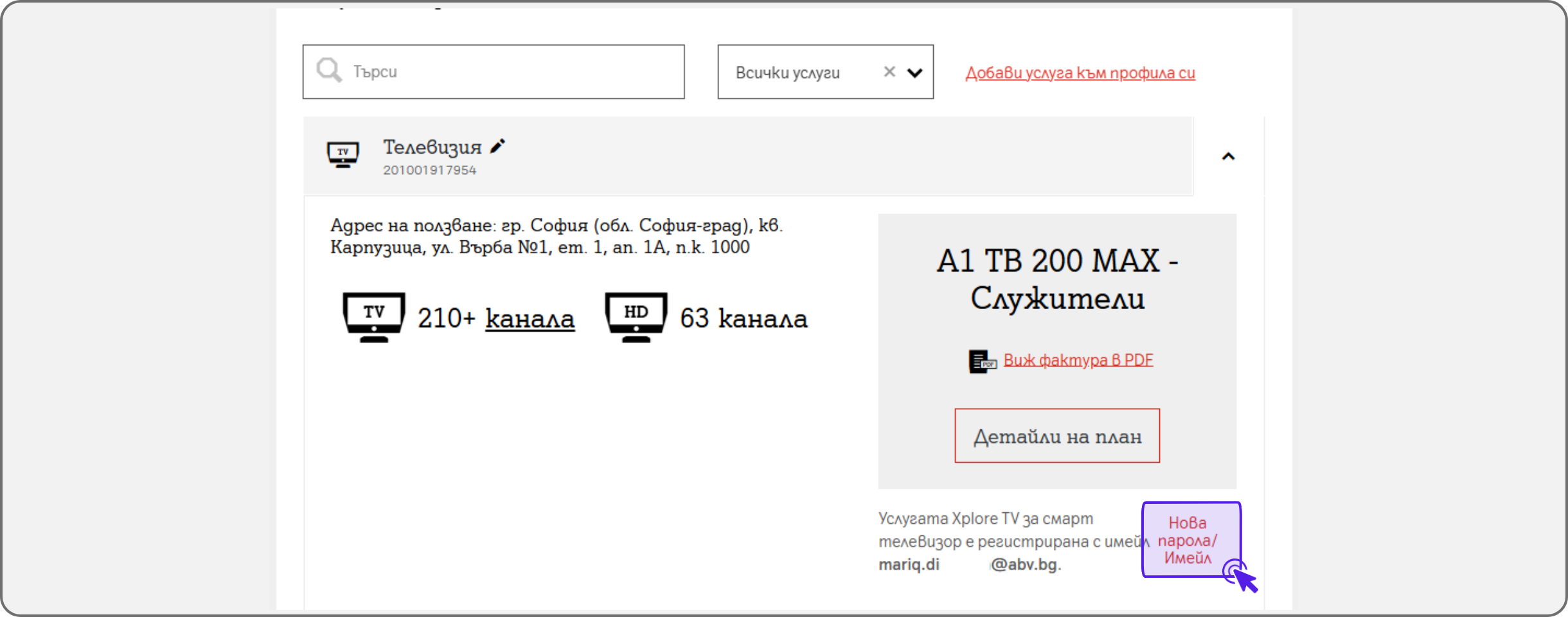Click the A1 ТВ 200 MAX plan title
Screen dimensions: 1568x617
1057,279
